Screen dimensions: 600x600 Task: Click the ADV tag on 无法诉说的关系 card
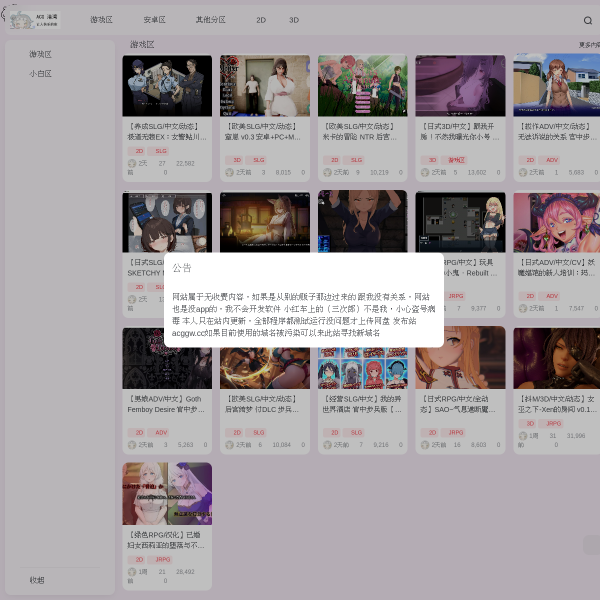point(551,160)
